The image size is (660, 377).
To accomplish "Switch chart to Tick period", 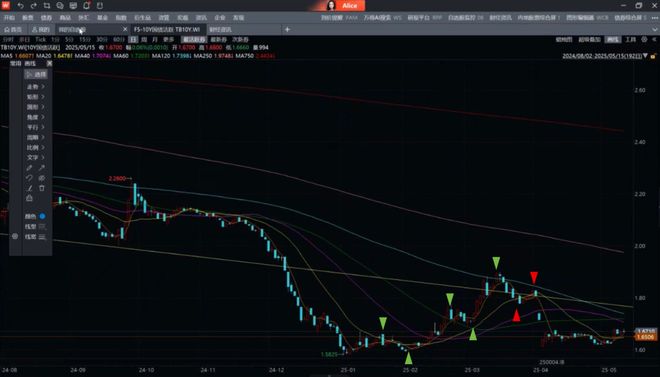I will click(40, 39).
